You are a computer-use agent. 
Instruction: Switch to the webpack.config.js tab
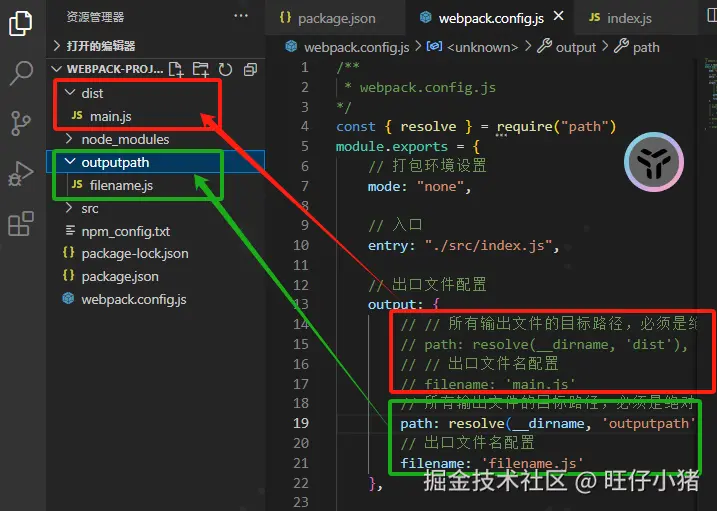tap(490, 18)
